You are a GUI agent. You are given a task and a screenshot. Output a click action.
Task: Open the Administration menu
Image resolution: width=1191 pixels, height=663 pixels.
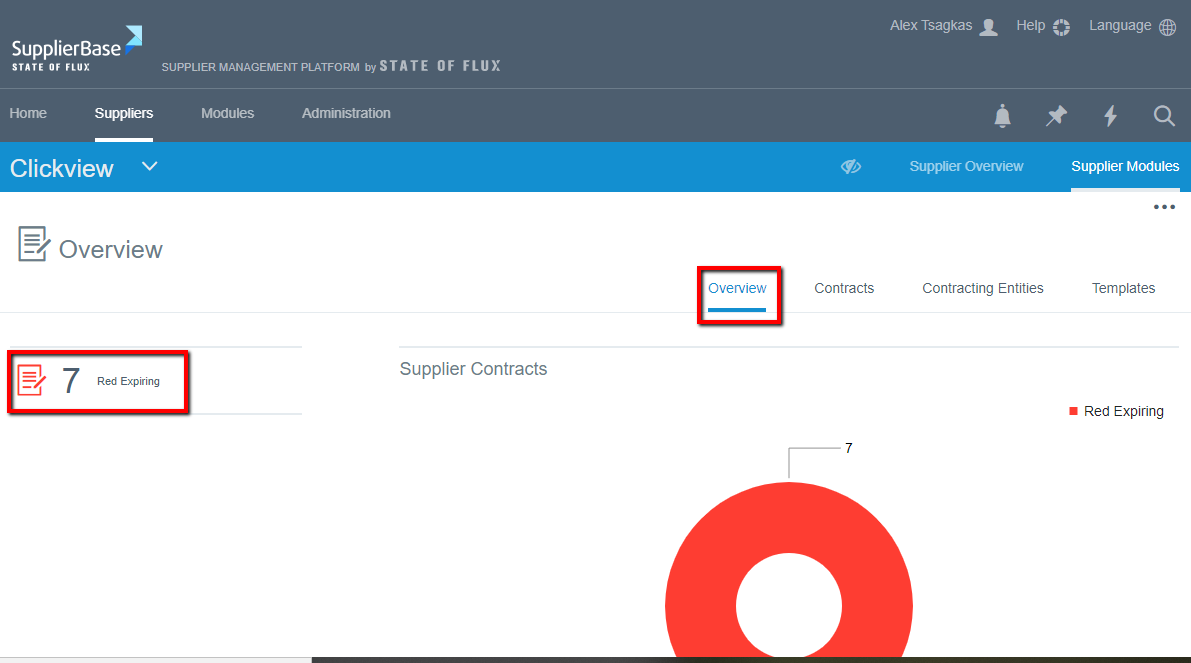[x=346, y=113]
